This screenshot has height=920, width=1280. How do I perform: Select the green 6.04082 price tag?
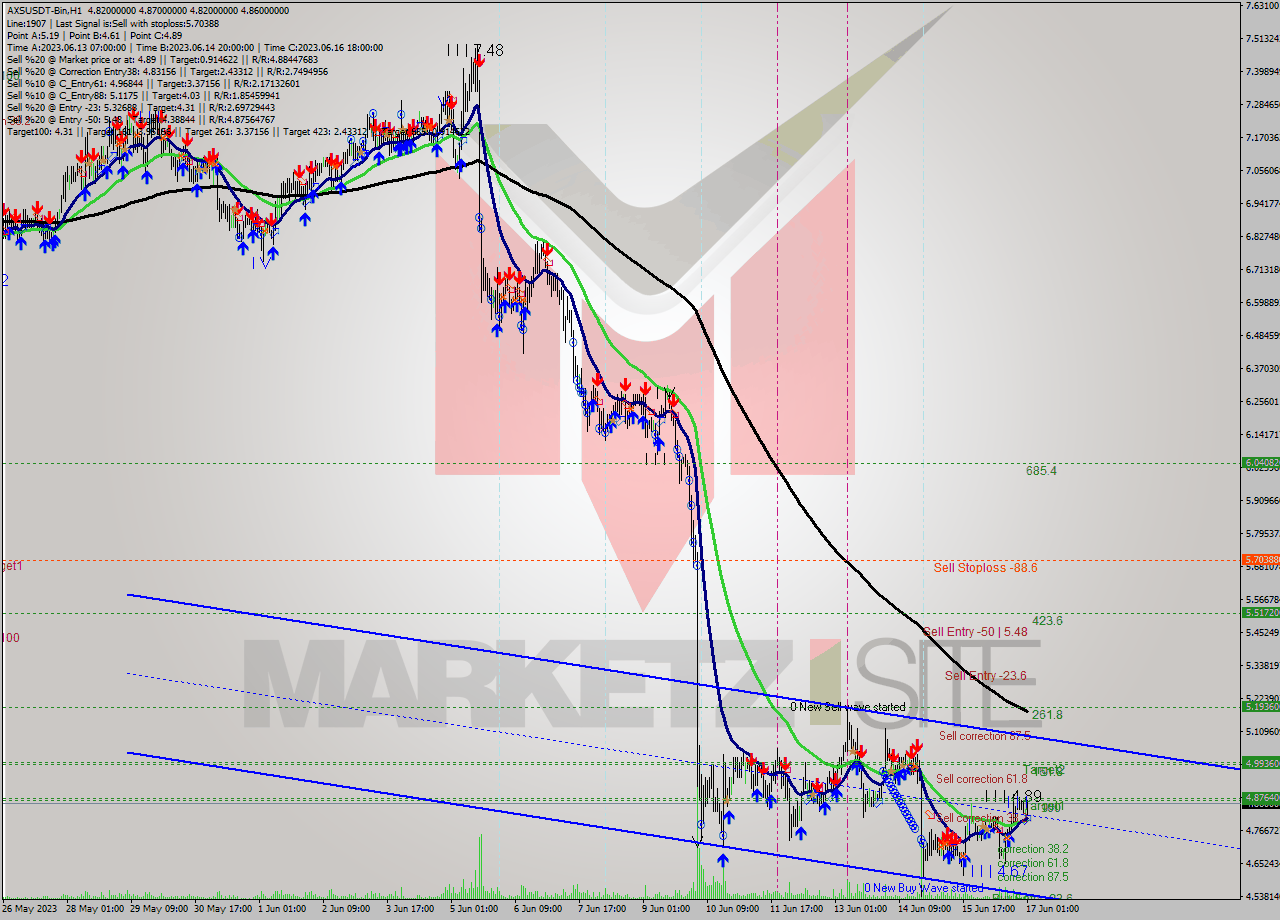[x=1259, y=463]
